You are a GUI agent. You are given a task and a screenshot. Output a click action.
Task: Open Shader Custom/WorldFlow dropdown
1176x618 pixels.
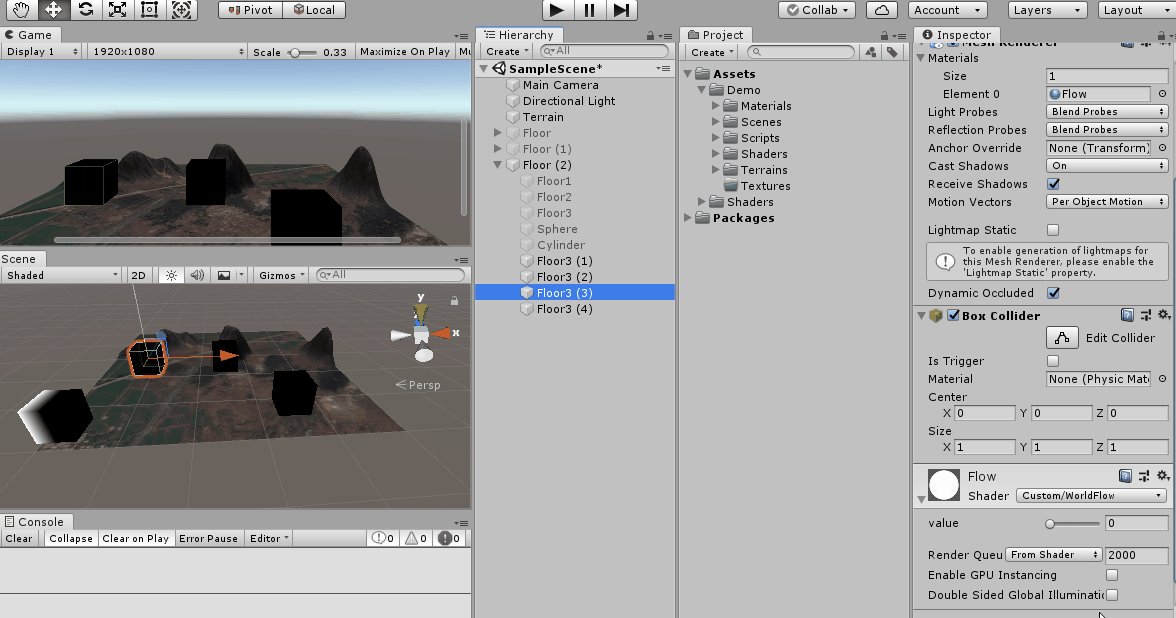pyautogui.click(x=1092, y=496)
